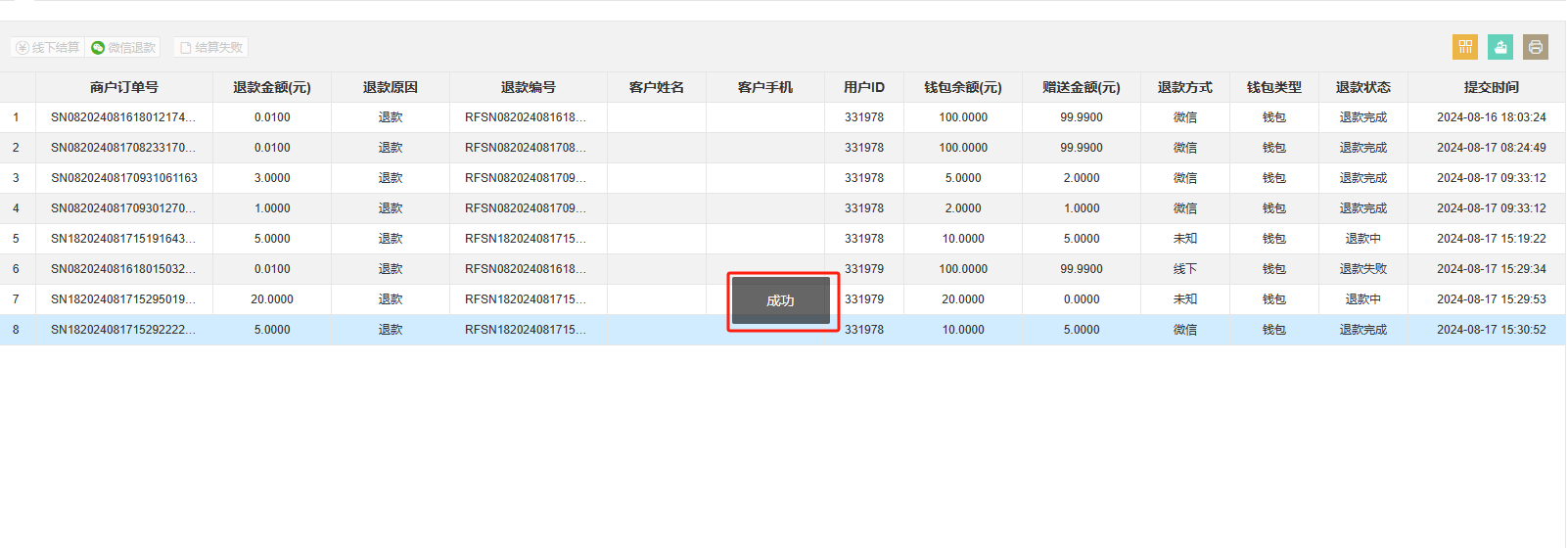Click the 线下结算 offline settlement button

click(47, 47)
